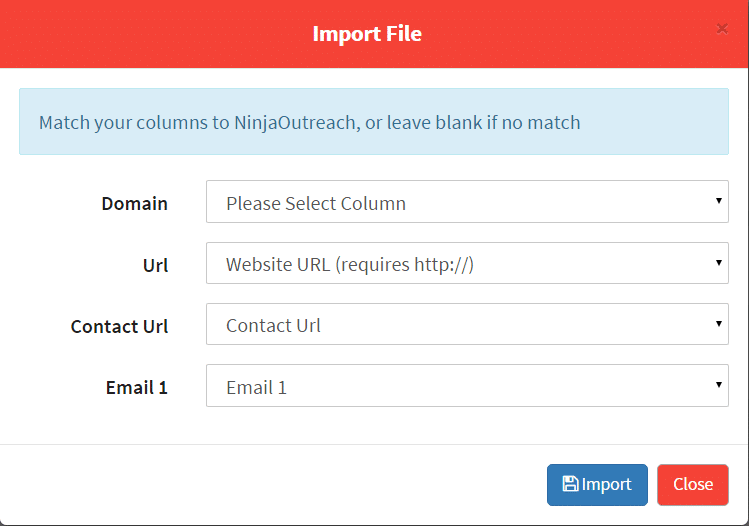The image size is (749, 526).
Task: Click the blue NinjaOutreach instruction banner
Action: click(374, 121)
